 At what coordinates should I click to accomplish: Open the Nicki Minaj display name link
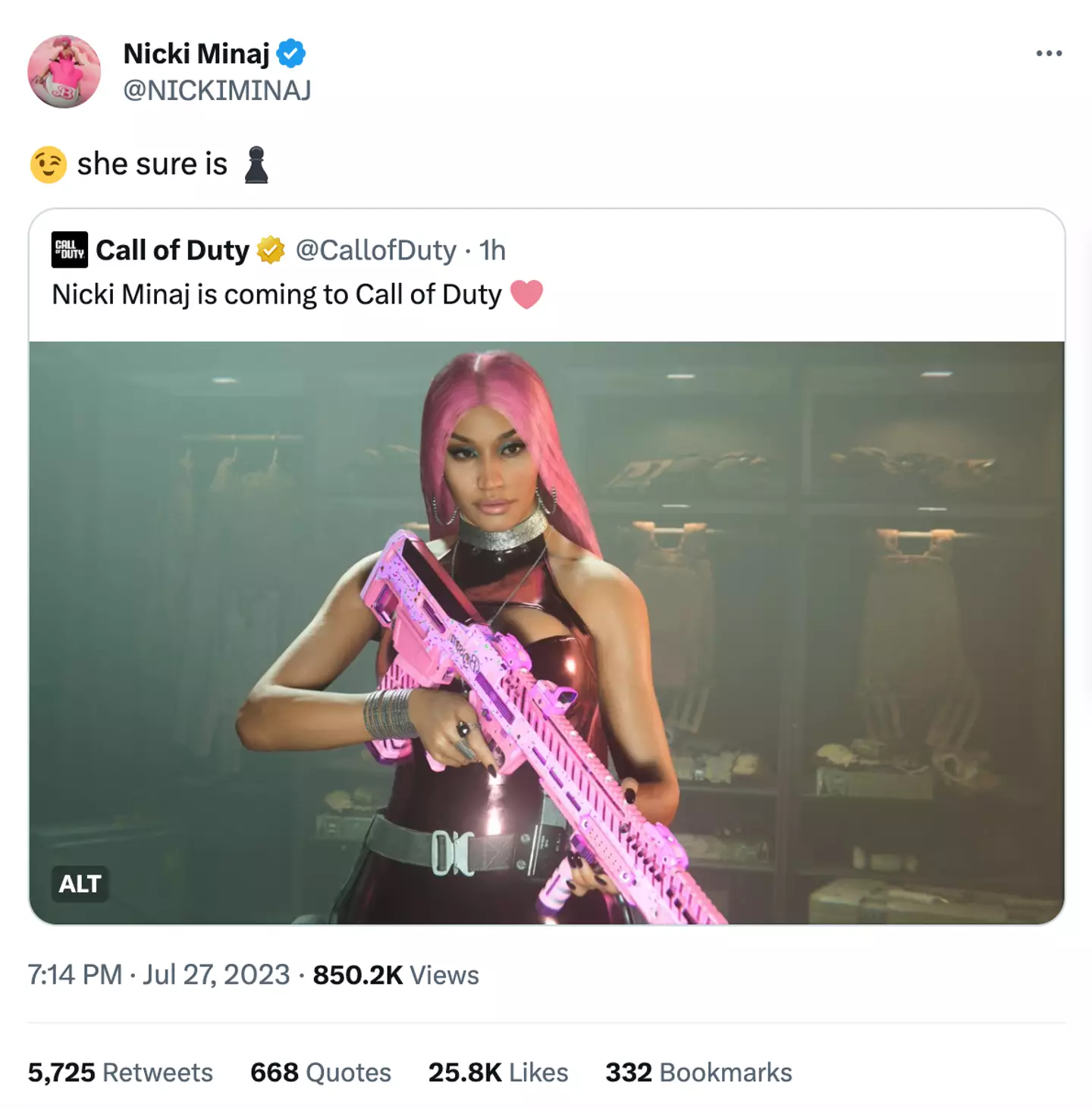click(196, 54)
